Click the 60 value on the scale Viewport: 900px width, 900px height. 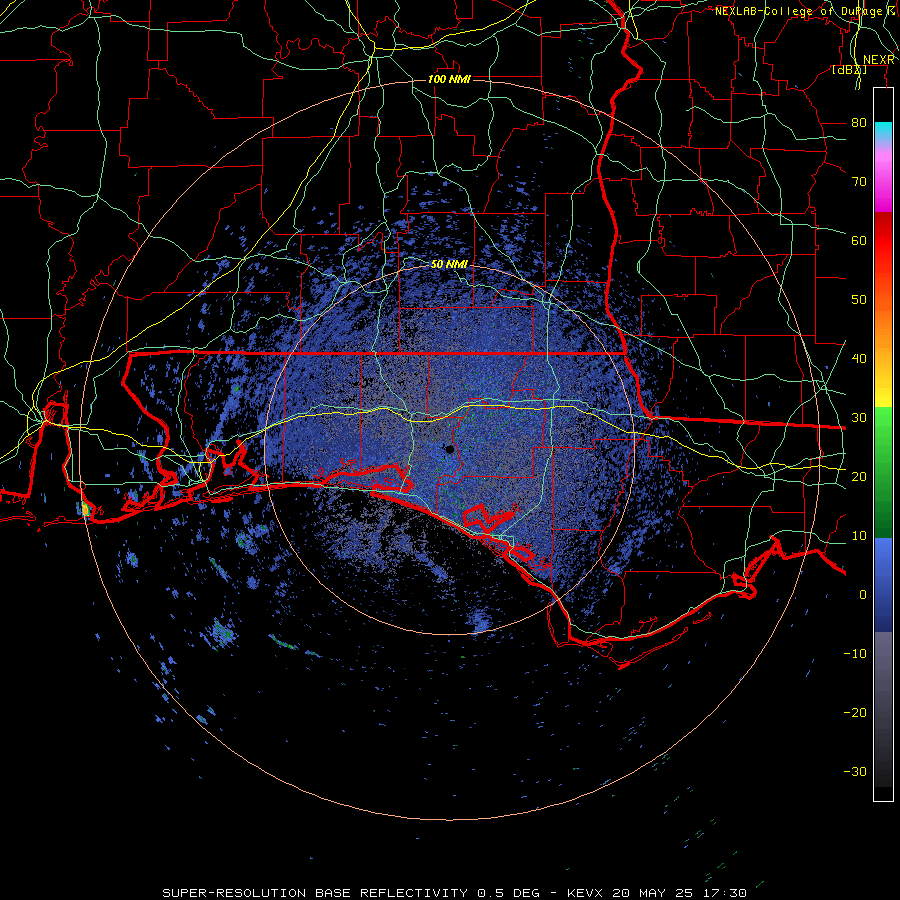pos(859,240)
